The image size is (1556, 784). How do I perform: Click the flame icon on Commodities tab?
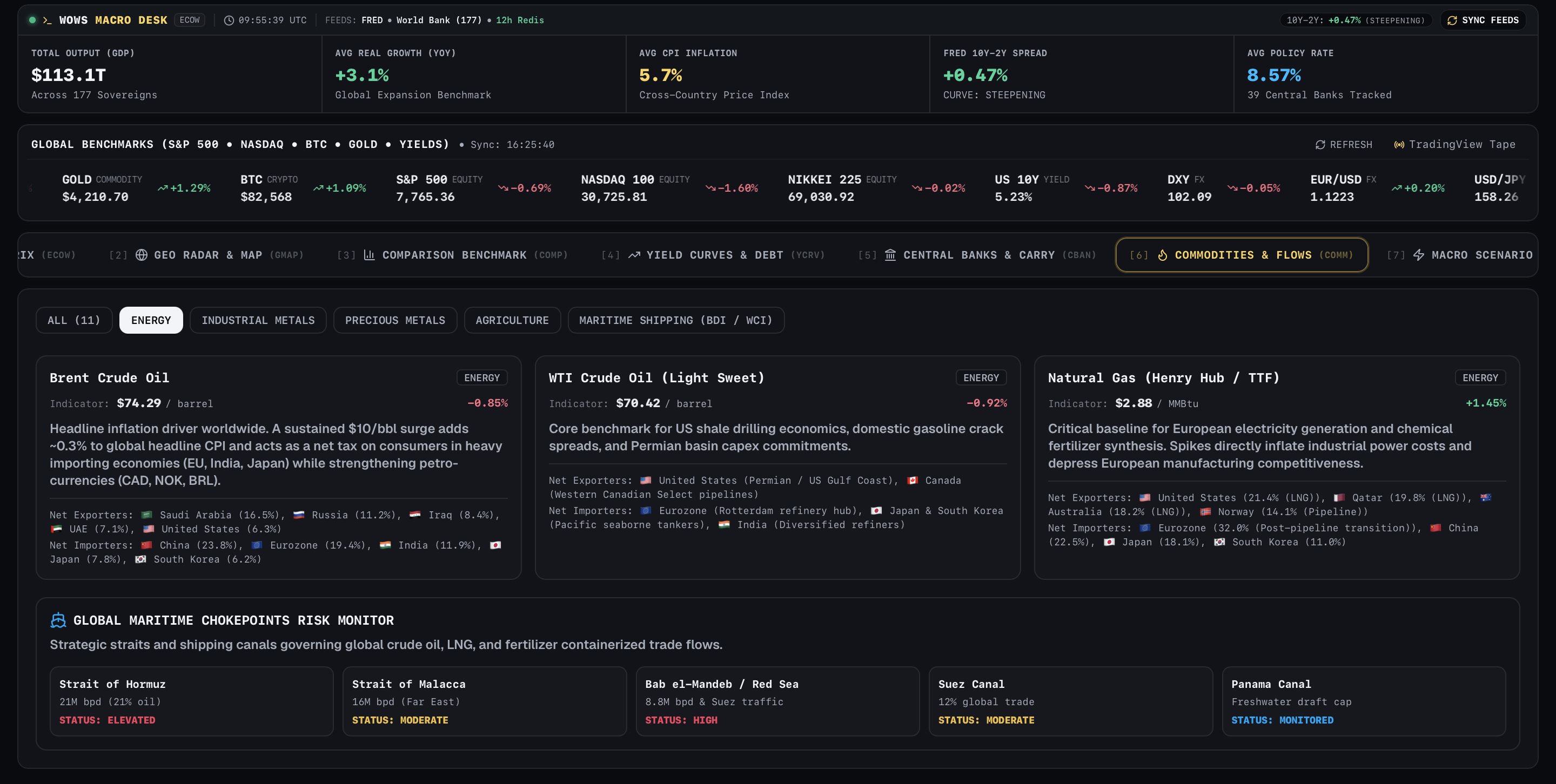tap(1162, 255)
